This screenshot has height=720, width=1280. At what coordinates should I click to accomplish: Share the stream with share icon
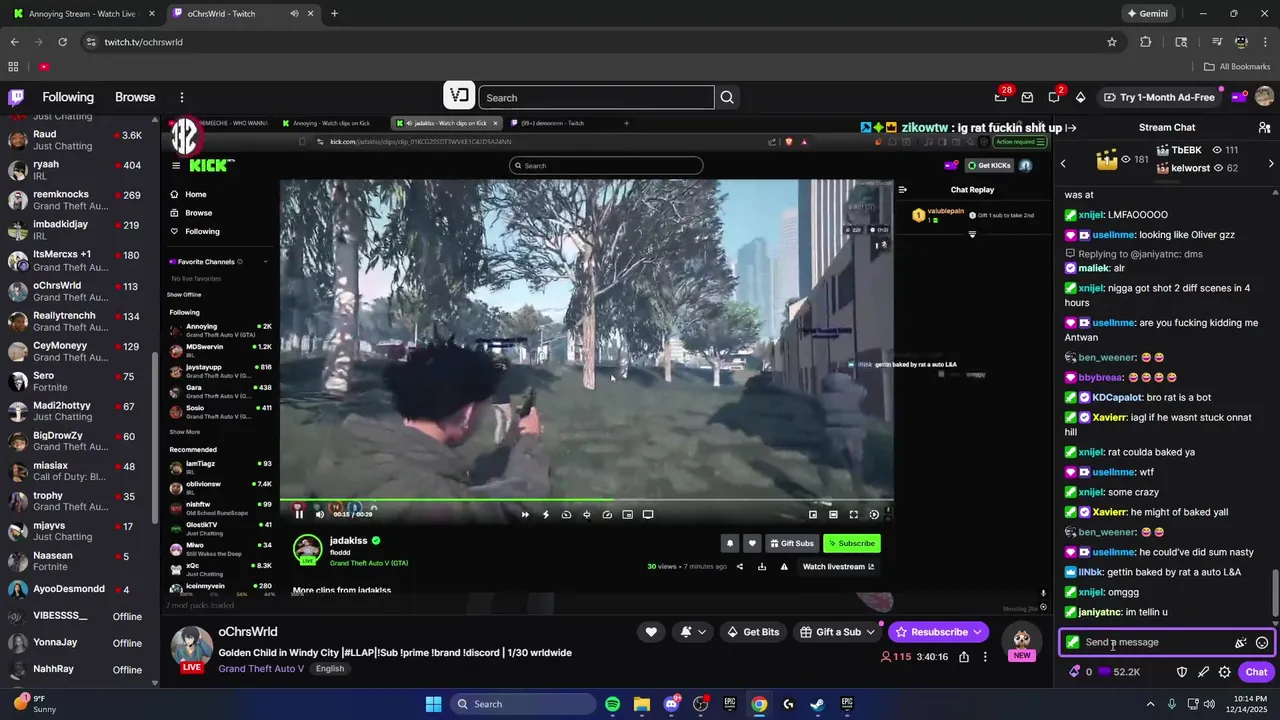(x=964, y=657)
